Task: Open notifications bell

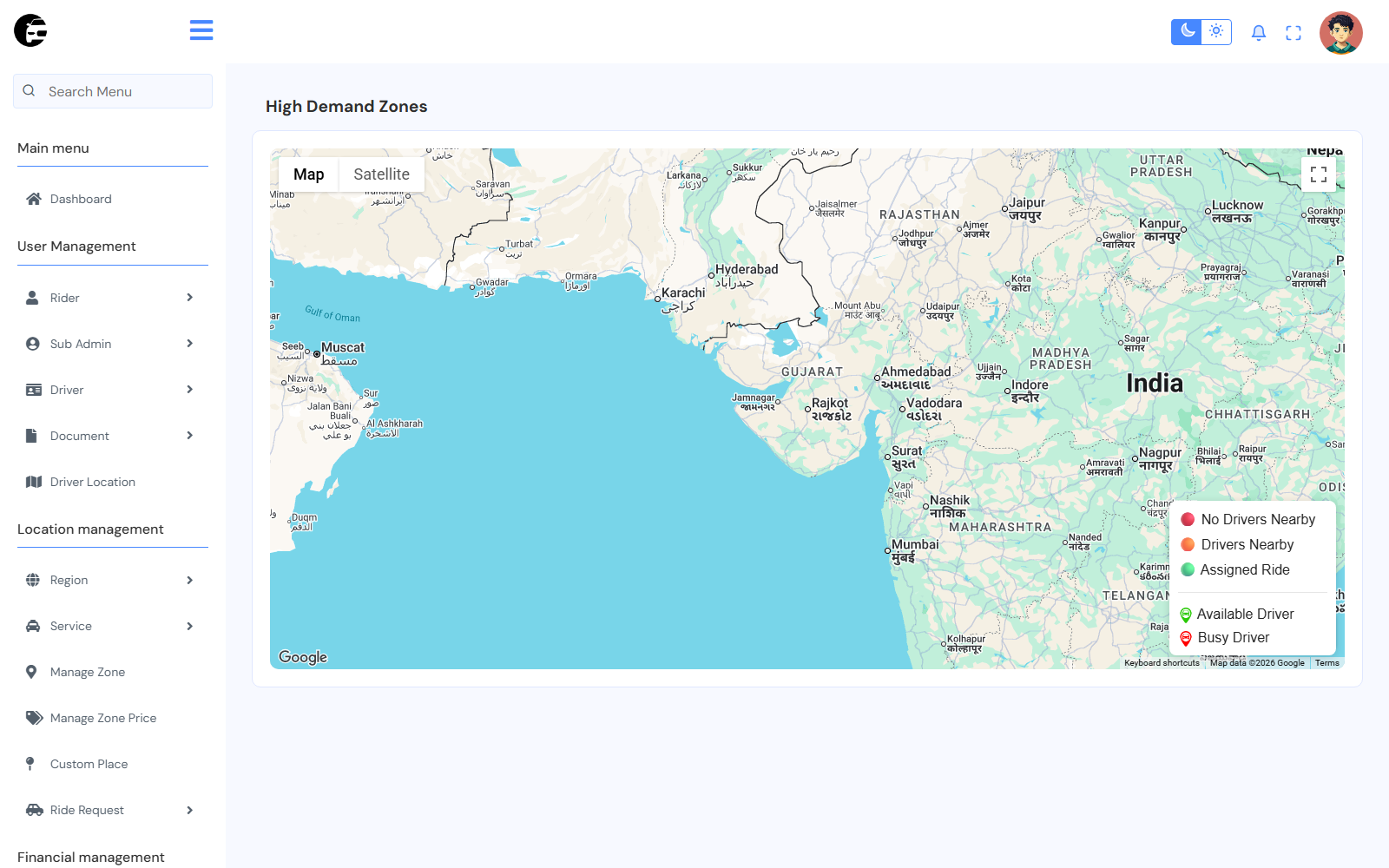Action: pyautogui.click(x=1259, y=33)
